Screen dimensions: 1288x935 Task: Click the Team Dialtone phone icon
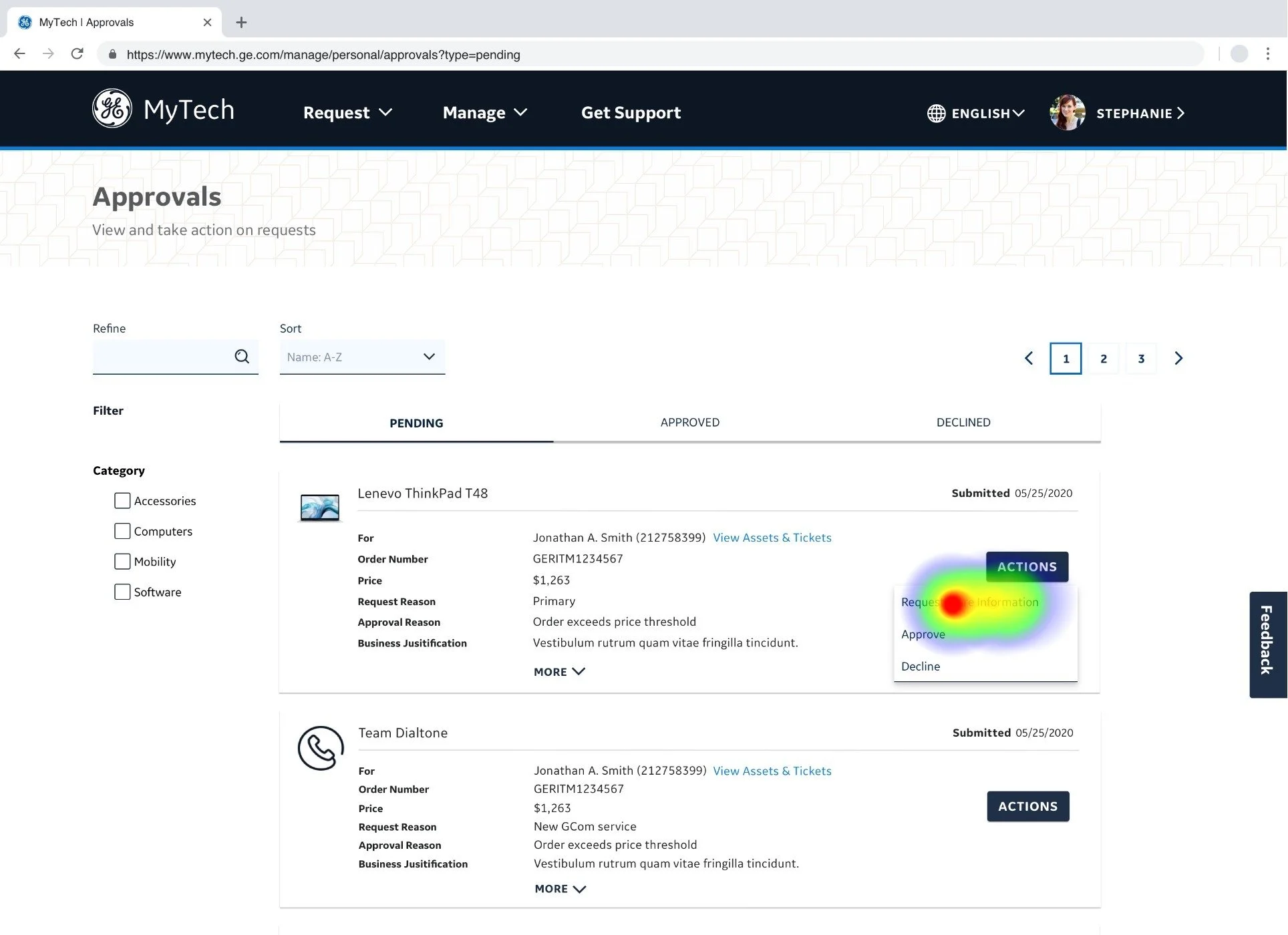321,748
